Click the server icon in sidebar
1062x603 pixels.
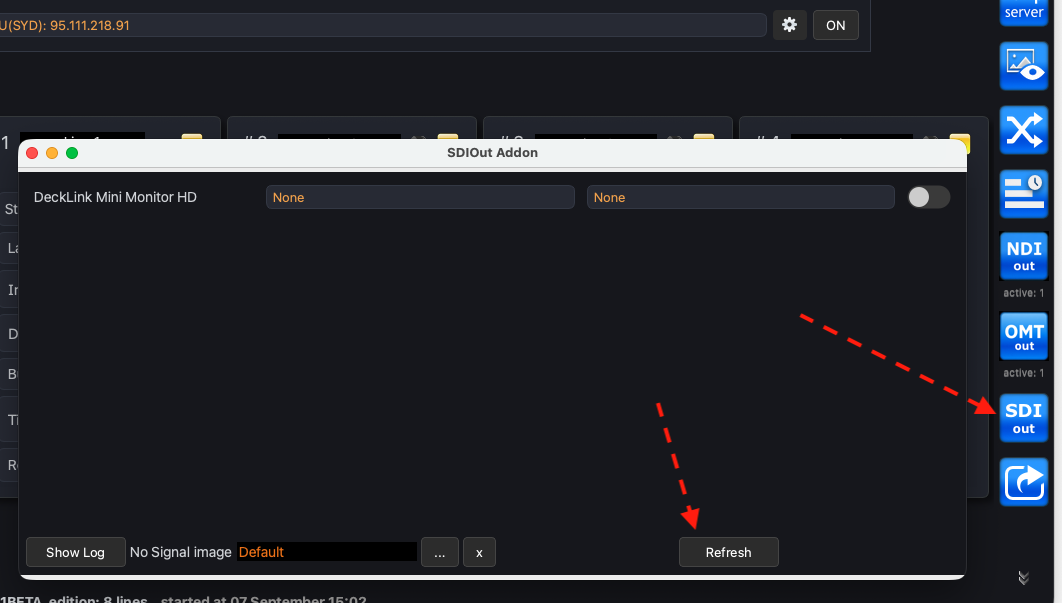click(x=1023, y=12)
